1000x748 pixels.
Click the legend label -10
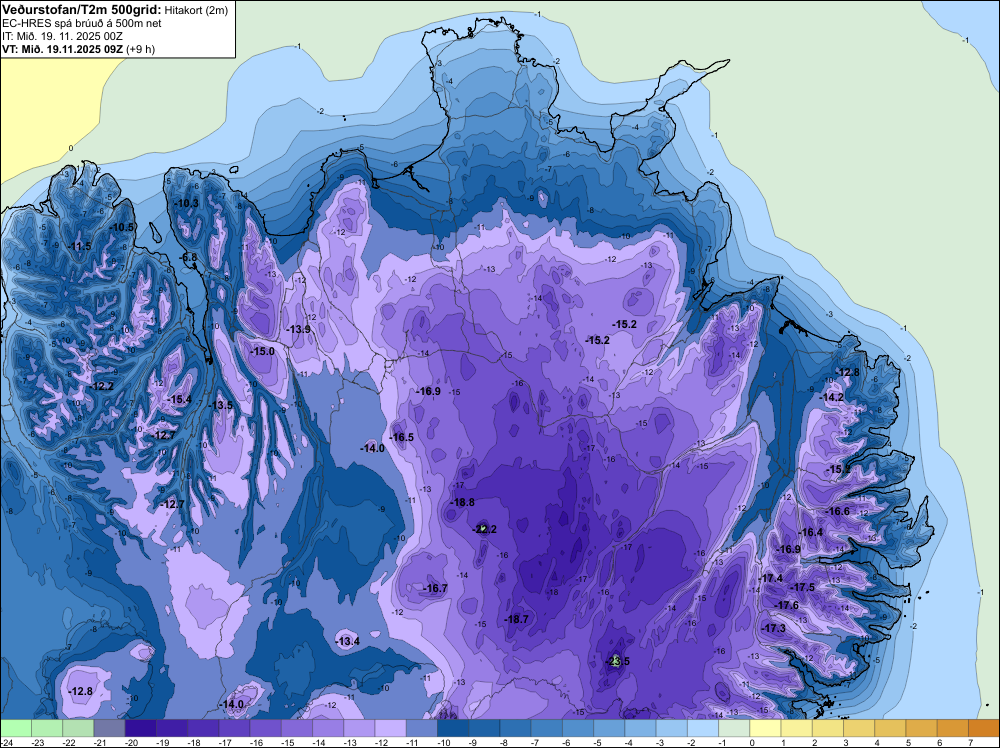pos(444,742)
